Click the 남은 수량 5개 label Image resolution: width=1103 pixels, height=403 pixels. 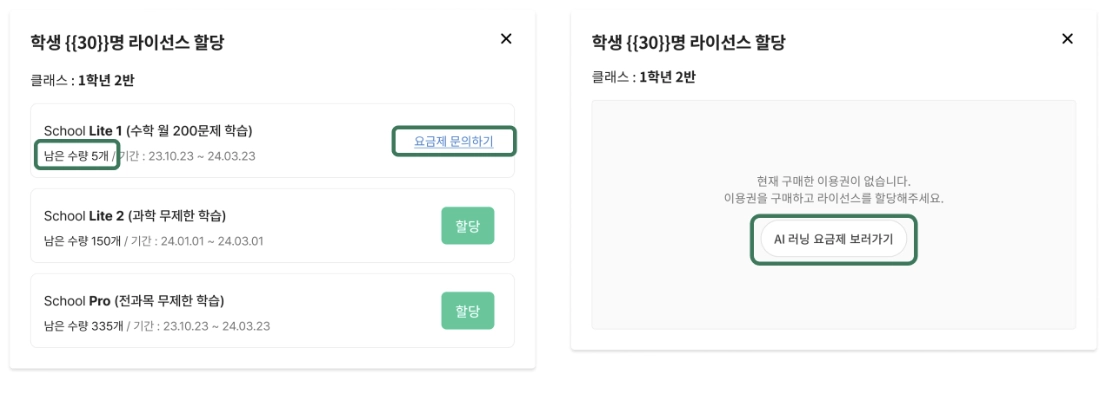click(77, 156)
